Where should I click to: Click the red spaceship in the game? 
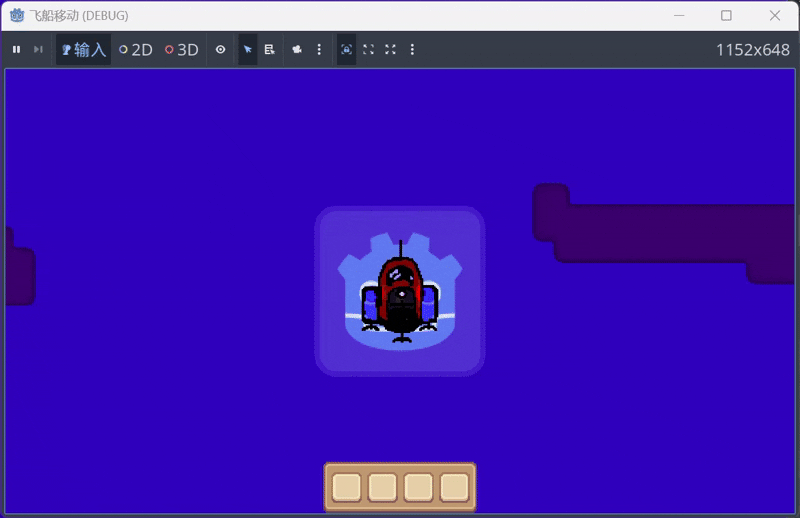(401, 292)
